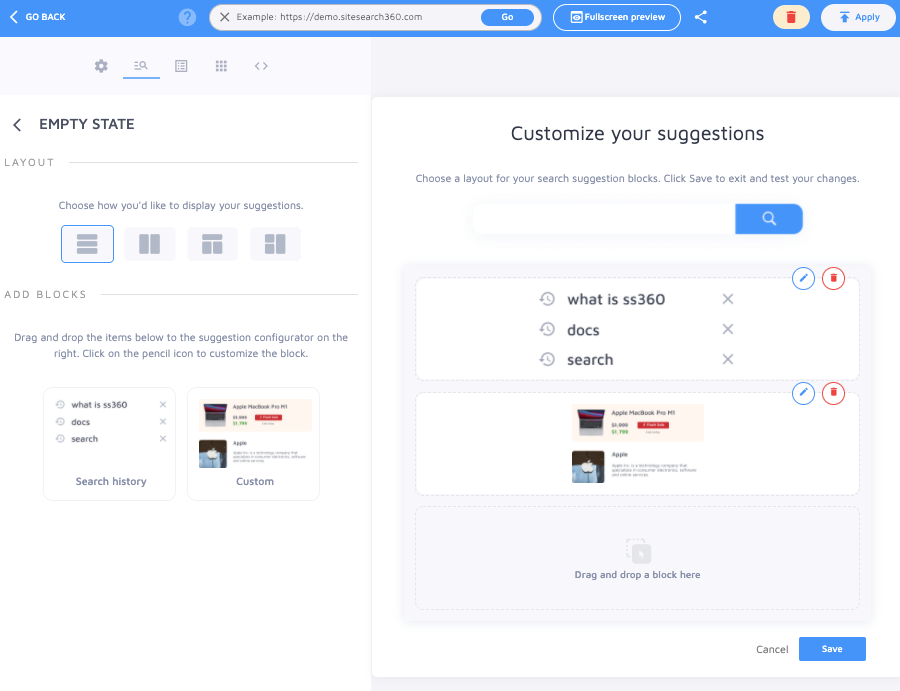Select the two-column layout option

[x=149, y=243]
